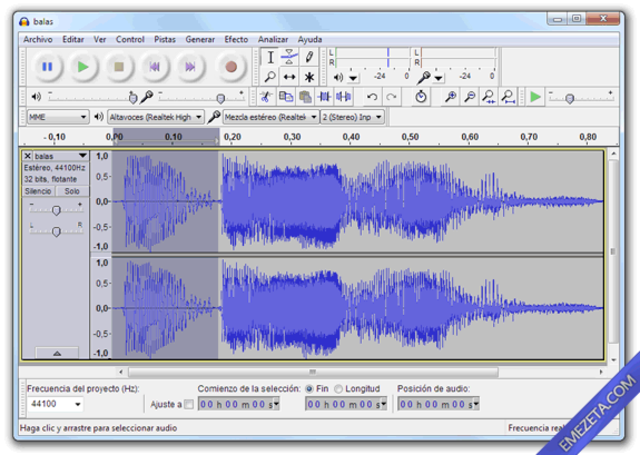Open the Ver menu
This screenshot has height=455, width=640.
(x=100, y=40)
